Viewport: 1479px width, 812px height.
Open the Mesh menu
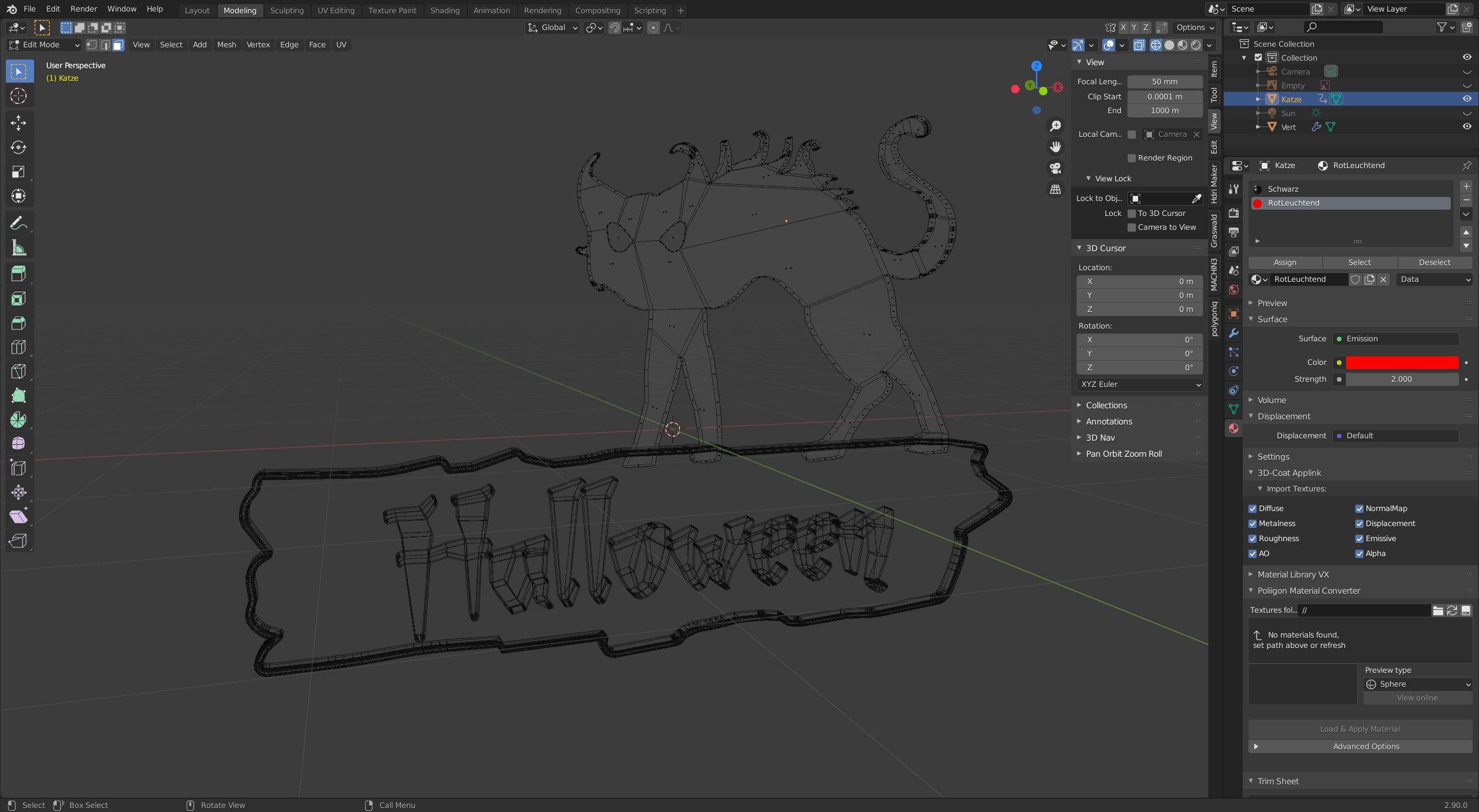(x=226, y=45)
